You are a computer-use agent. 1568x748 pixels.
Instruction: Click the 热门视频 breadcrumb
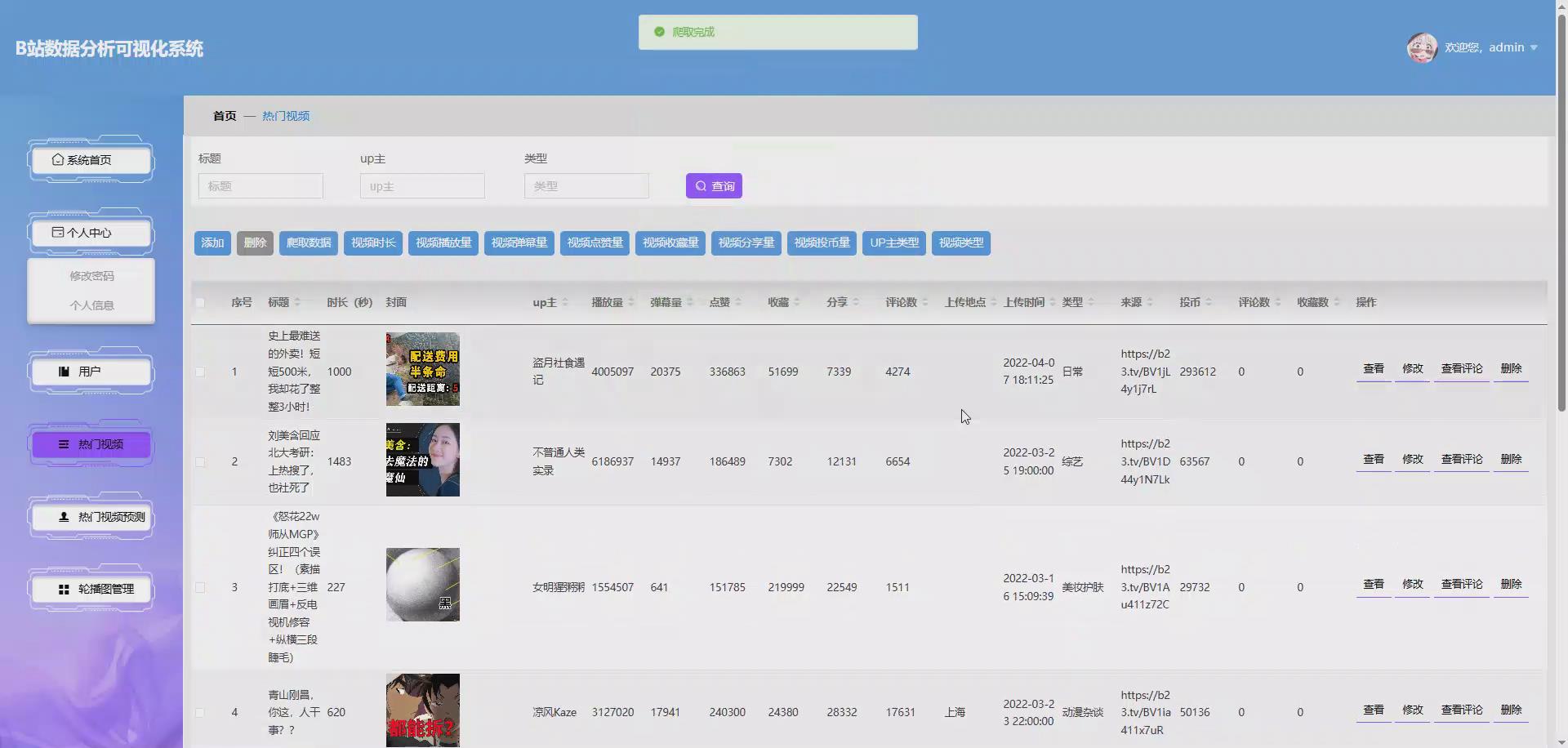pos(286,116)
